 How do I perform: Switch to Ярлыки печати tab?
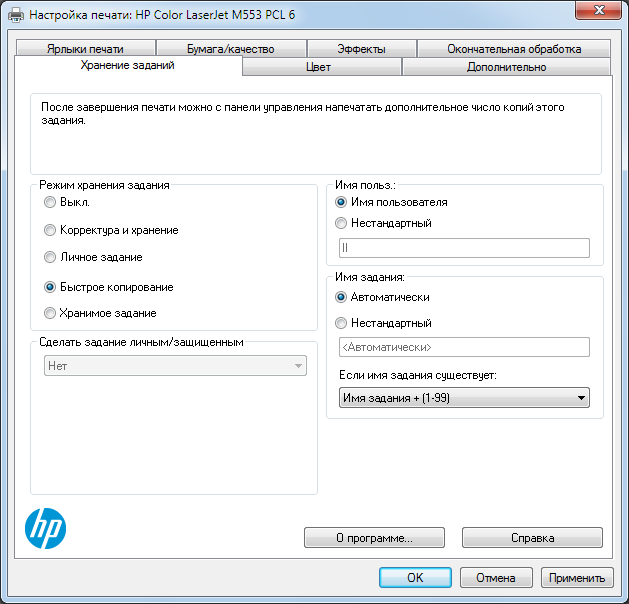point(85,49)
